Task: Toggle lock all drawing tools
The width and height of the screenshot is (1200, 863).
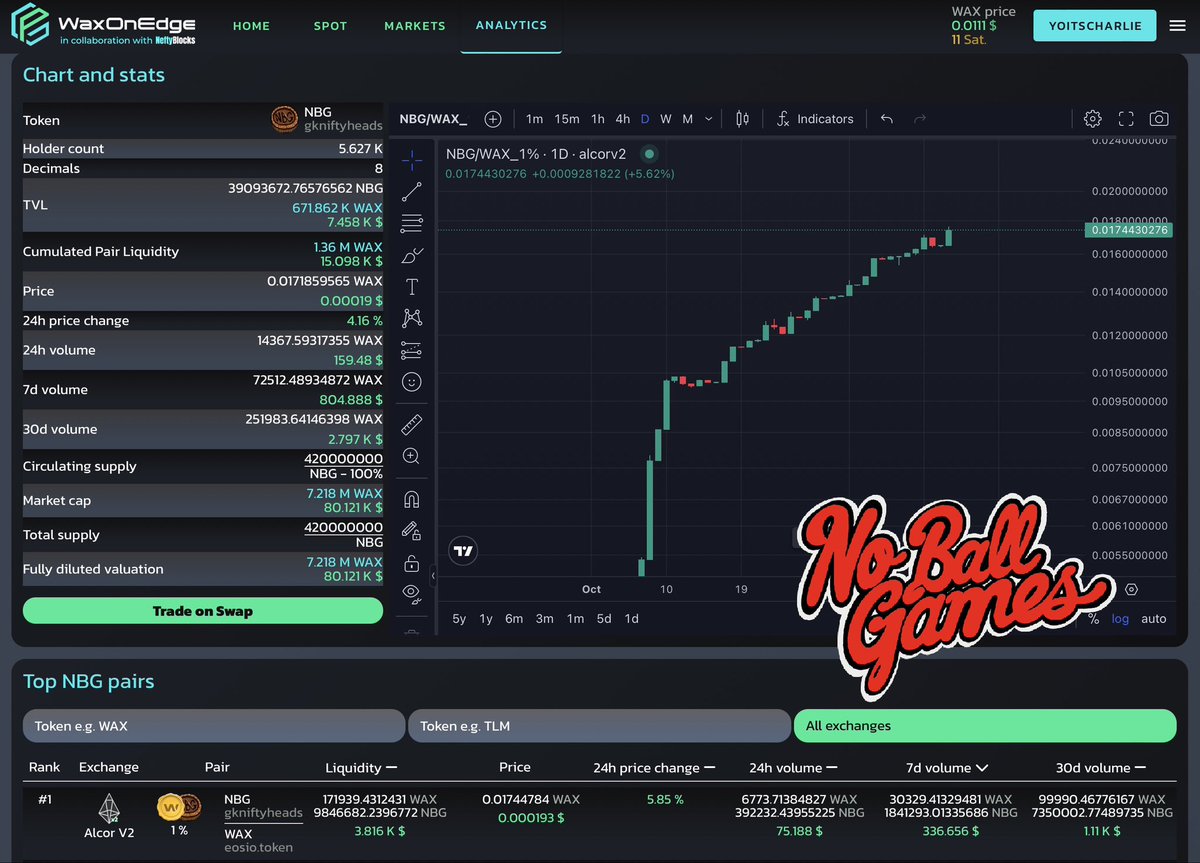Action: (411, 563)
